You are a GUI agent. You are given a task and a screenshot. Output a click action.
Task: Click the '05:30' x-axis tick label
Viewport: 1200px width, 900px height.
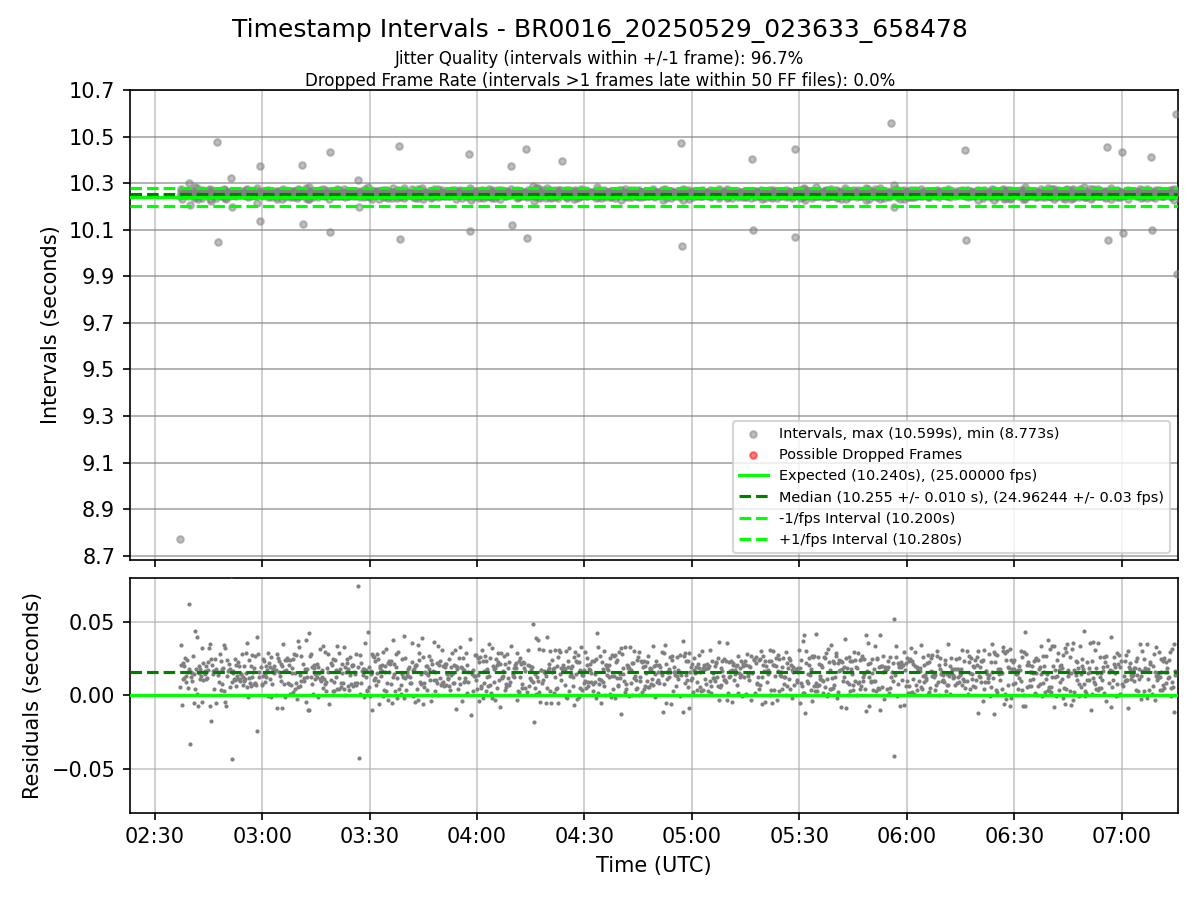tap(799, 835)
